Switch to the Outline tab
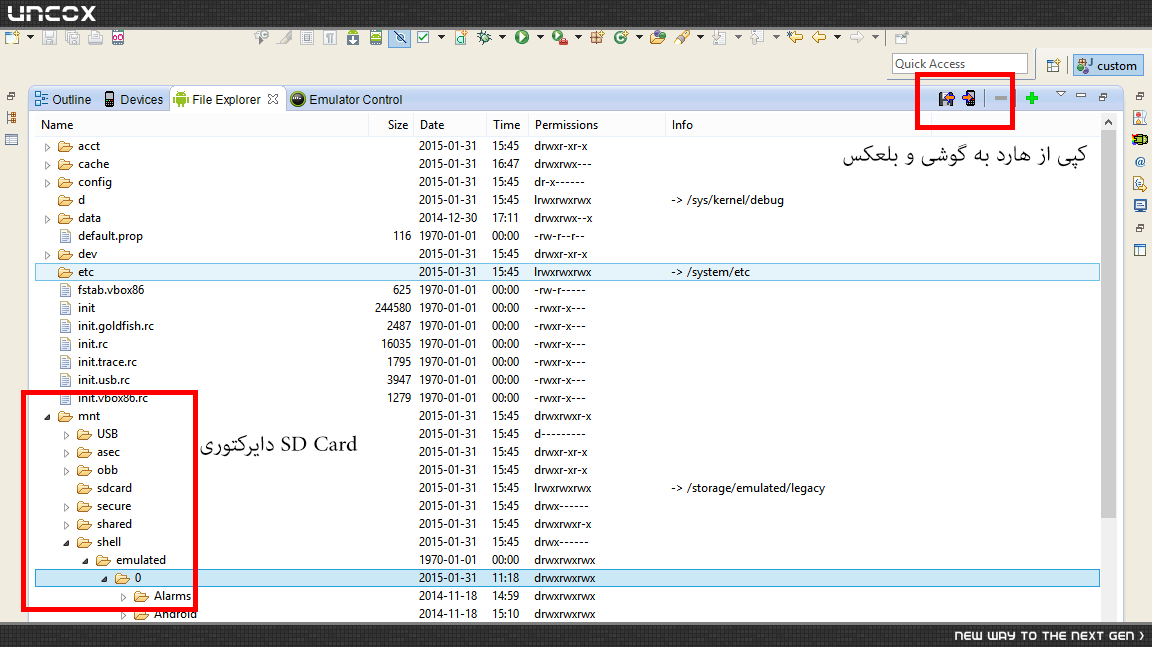Screen dimensions: 1152x647 (x=63, y=99)
